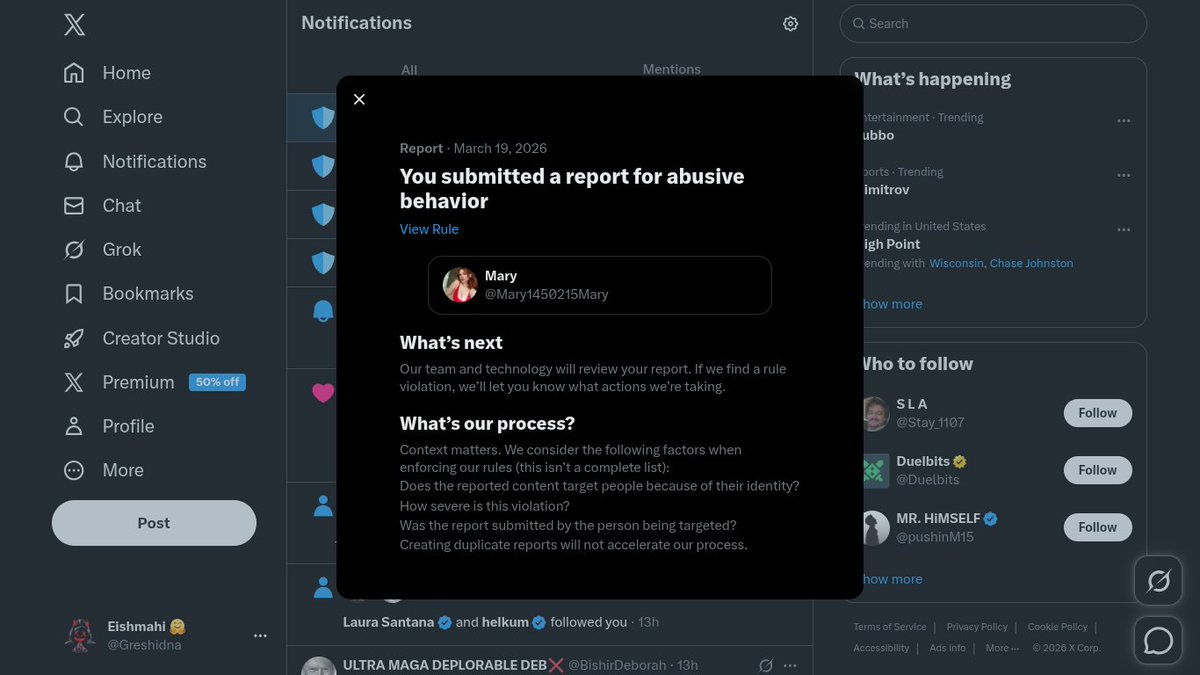The height and width of the screenshot is (675, 1200).
Task: Click Grok icon on DEB's post
Action: tap(766, 665)
